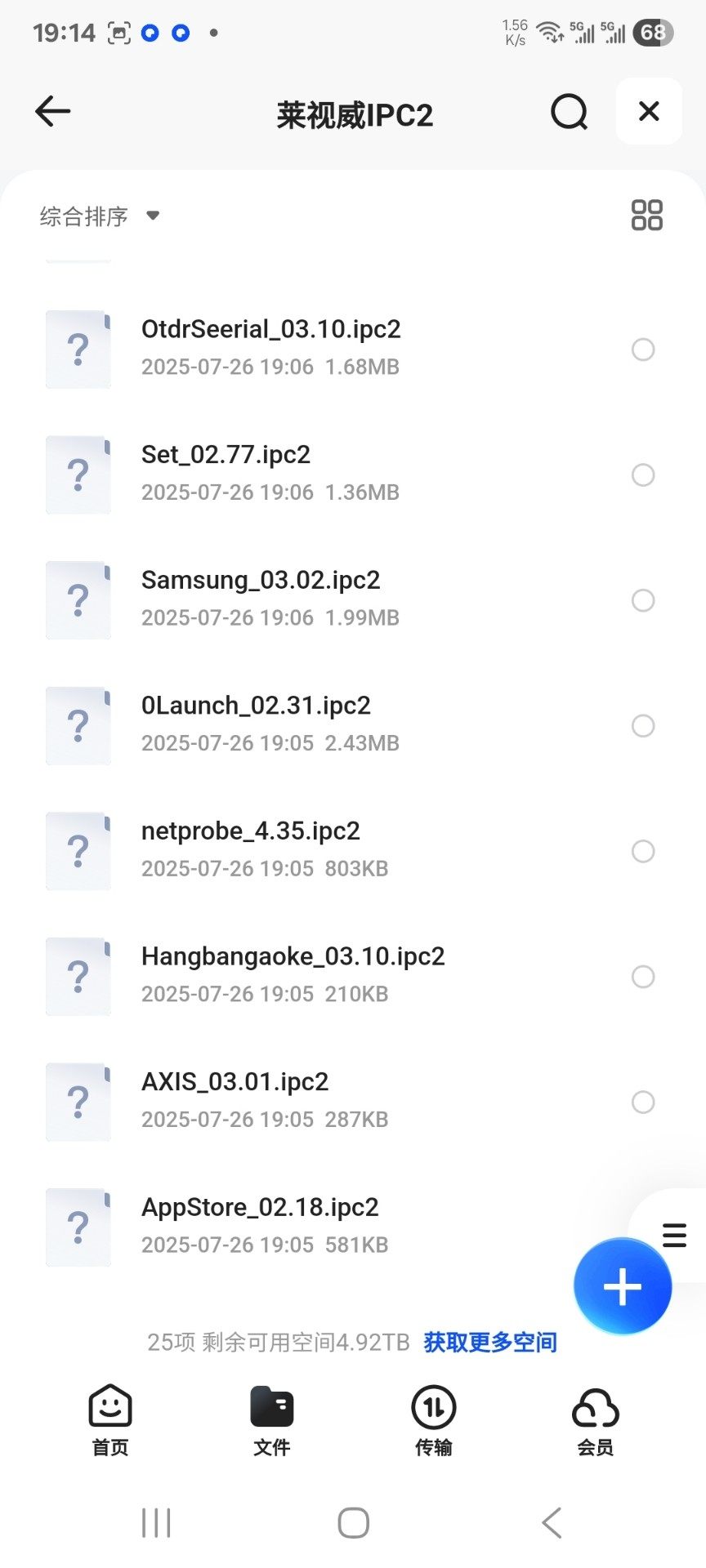Image resolution: width=706 pixels, height=1568 pixels.
Task: Close the 莱视威IPC2 folder view
Action: pos(649,112)
